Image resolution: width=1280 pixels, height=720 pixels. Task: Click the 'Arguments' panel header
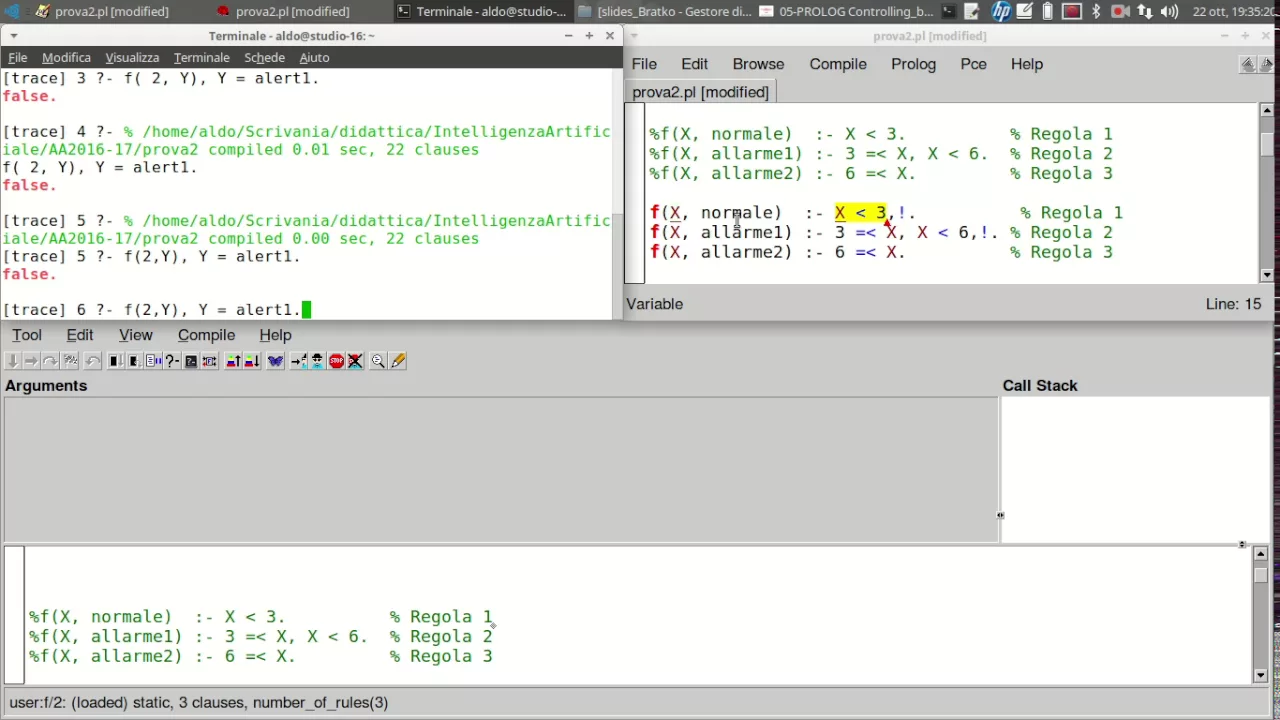click(x=46, y=386)
